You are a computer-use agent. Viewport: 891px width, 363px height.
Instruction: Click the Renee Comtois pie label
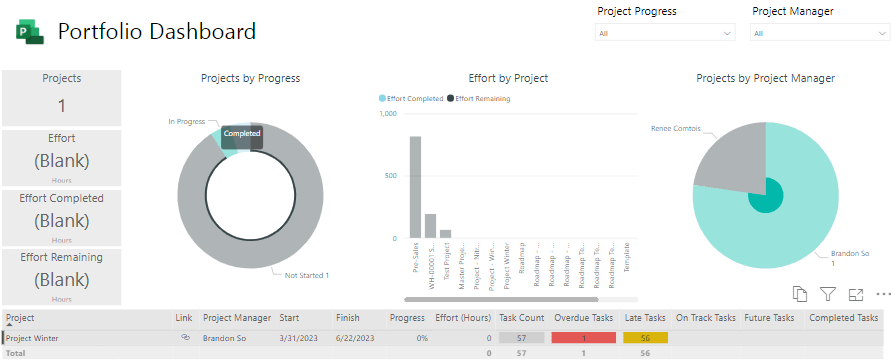click(x=675, y=129)
